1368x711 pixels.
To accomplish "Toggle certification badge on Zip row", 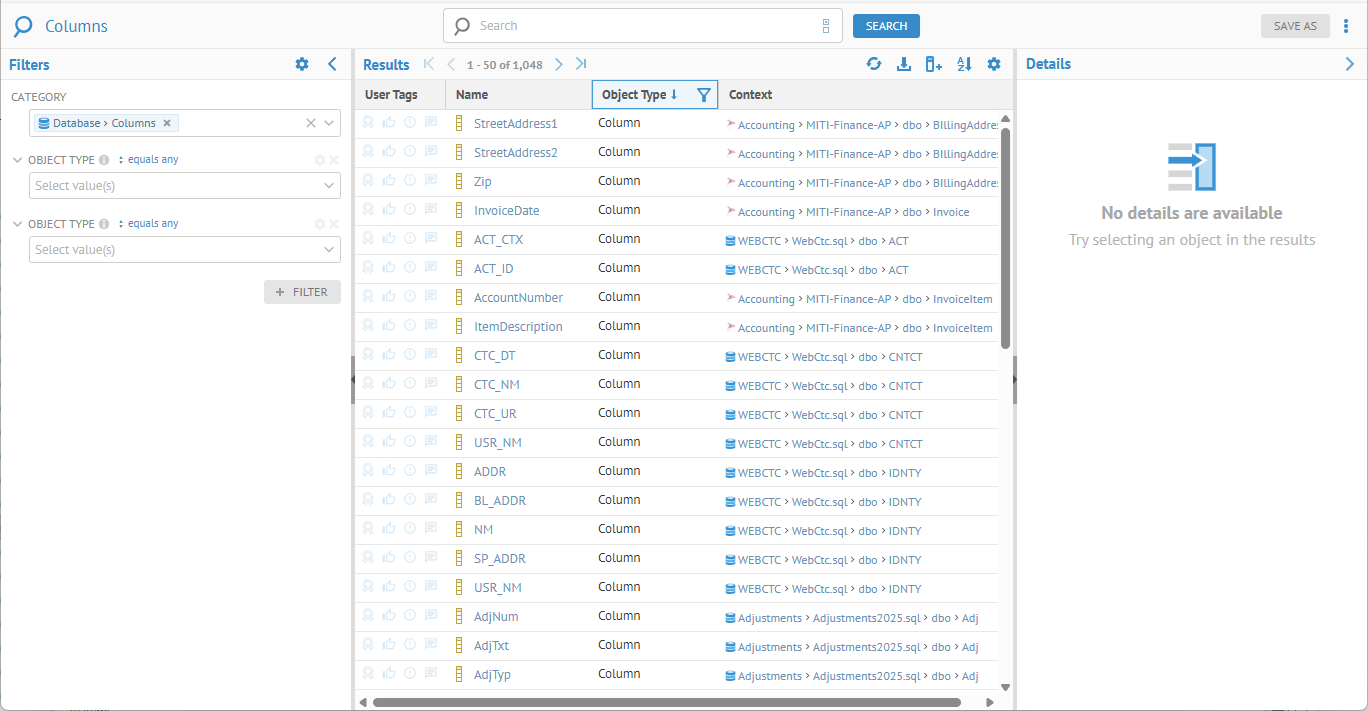I will (368, 180).
